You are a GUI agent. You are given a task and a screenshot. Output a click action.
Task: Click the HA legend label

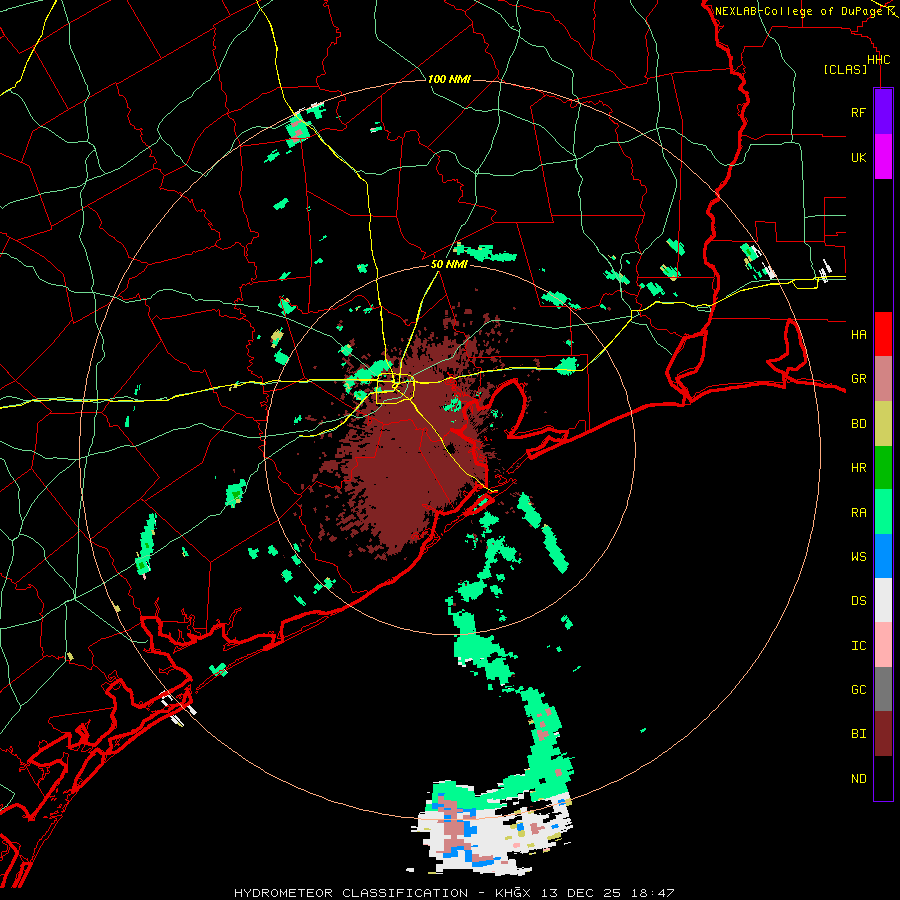[858, 334]
